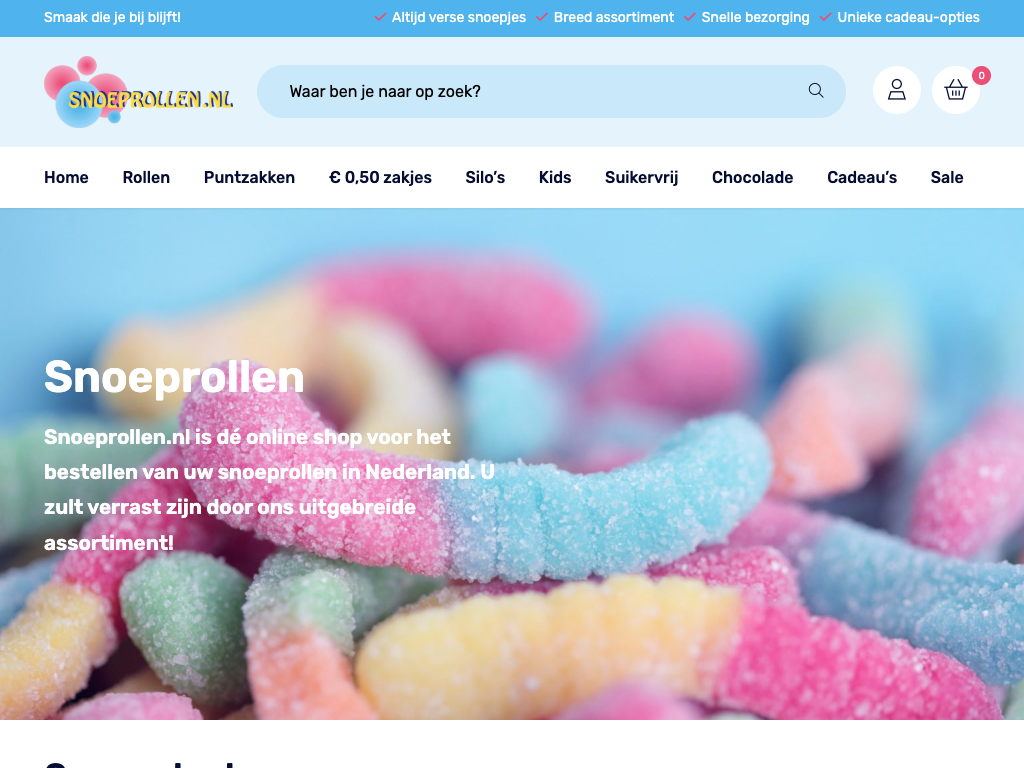Select the Suikervrij menu item

tap(641, 178)
